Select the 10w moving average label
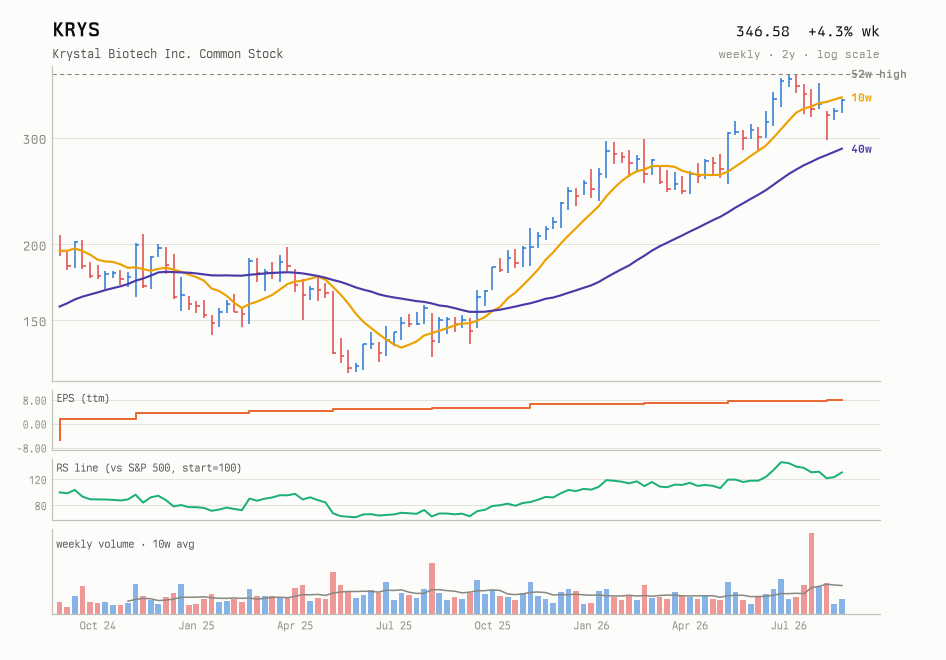 (862, 98)
